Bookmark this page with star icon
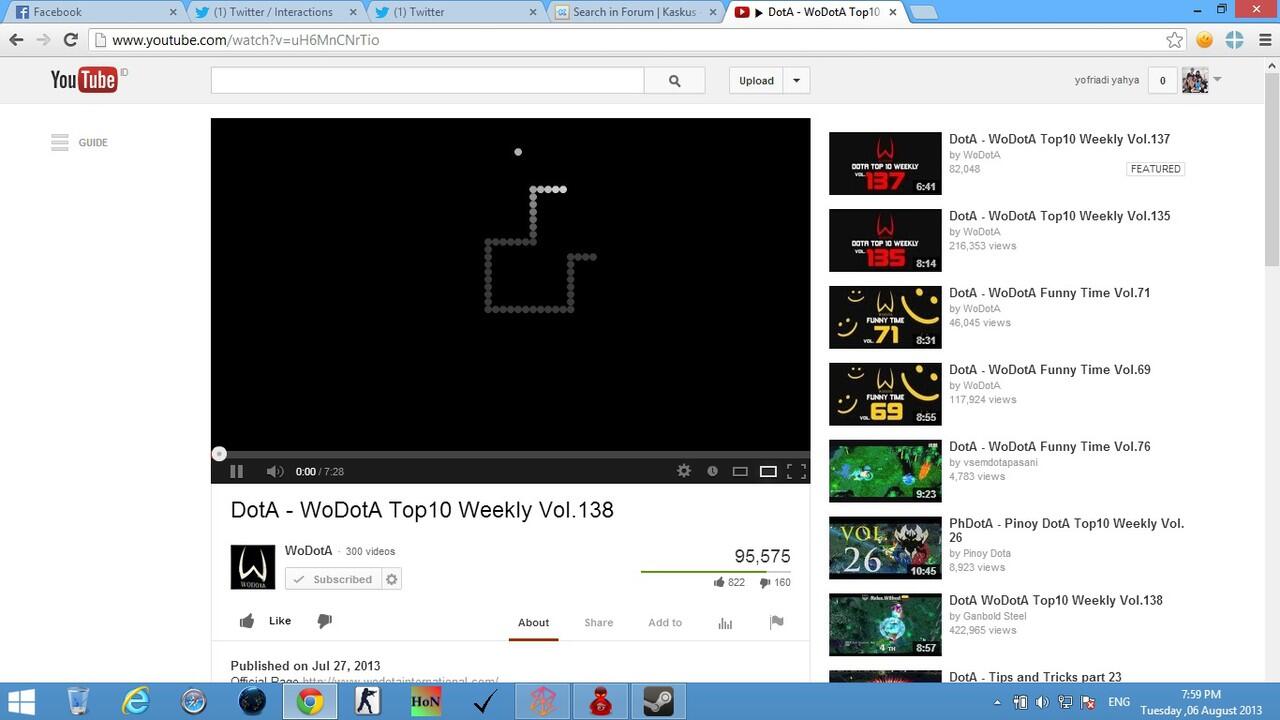The width and height of the screenshot is (1280, 720). tap(1174, 40)
